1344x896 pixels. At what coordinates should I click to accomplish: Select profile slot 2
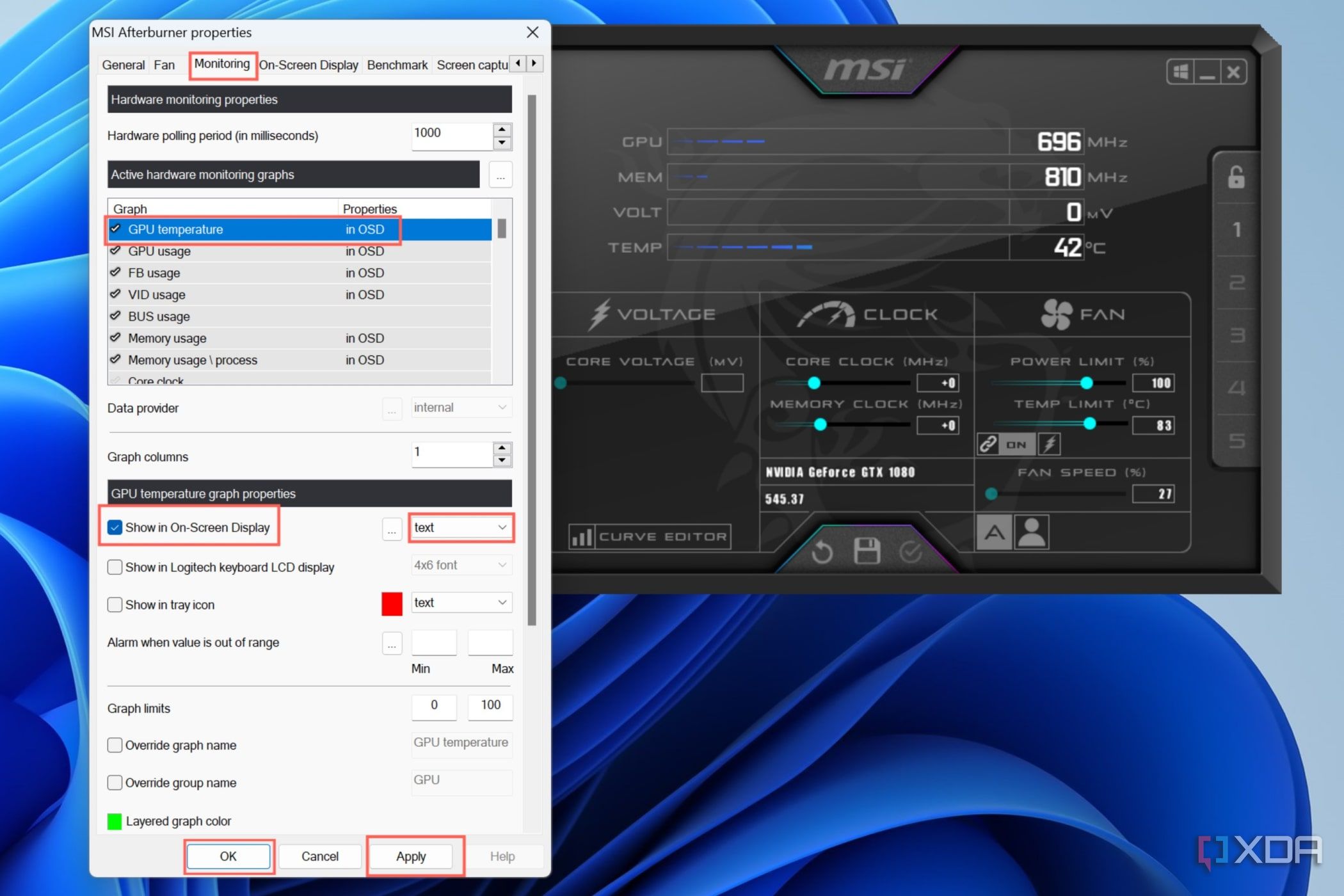(1236, 282)
